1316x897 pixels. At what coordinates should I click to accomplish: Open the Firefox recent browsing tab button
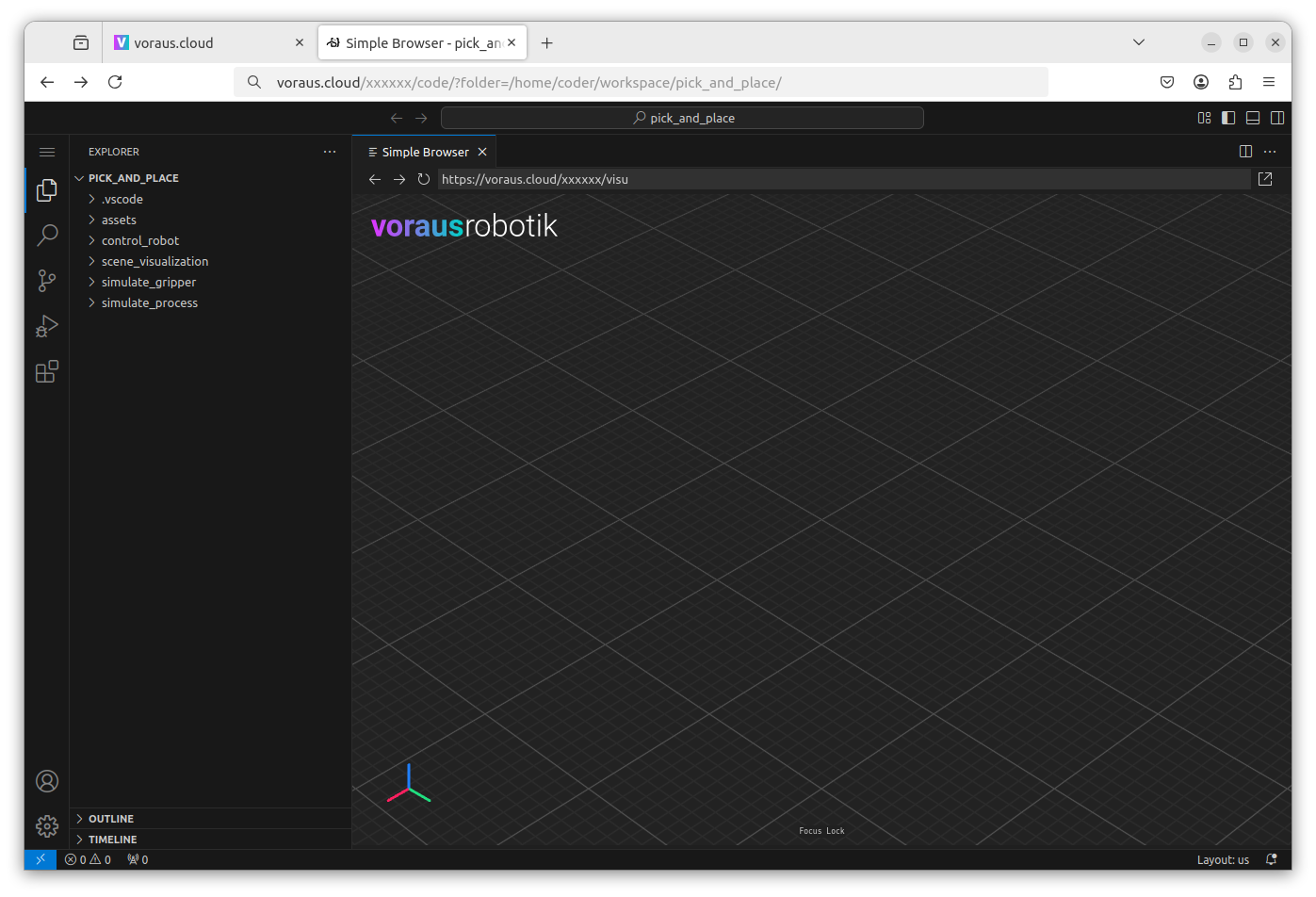(x=81, y=42)
